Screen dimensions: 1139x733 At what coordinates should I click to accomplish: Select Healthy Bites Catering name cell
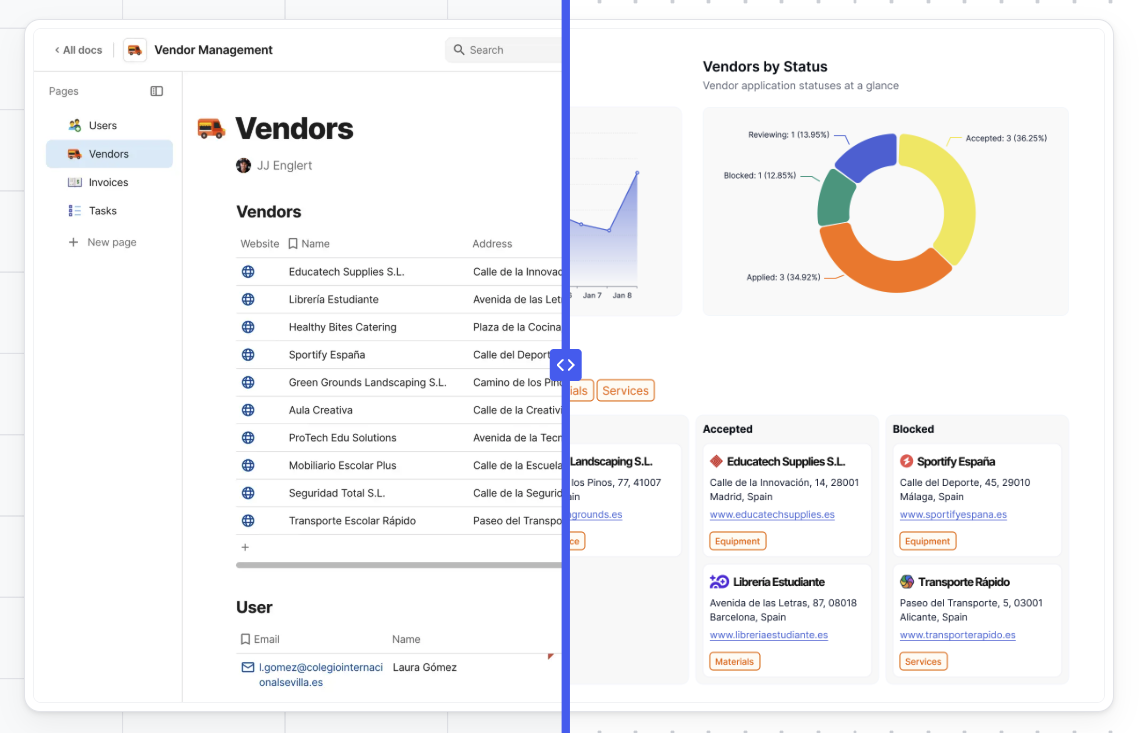(343, 327)
